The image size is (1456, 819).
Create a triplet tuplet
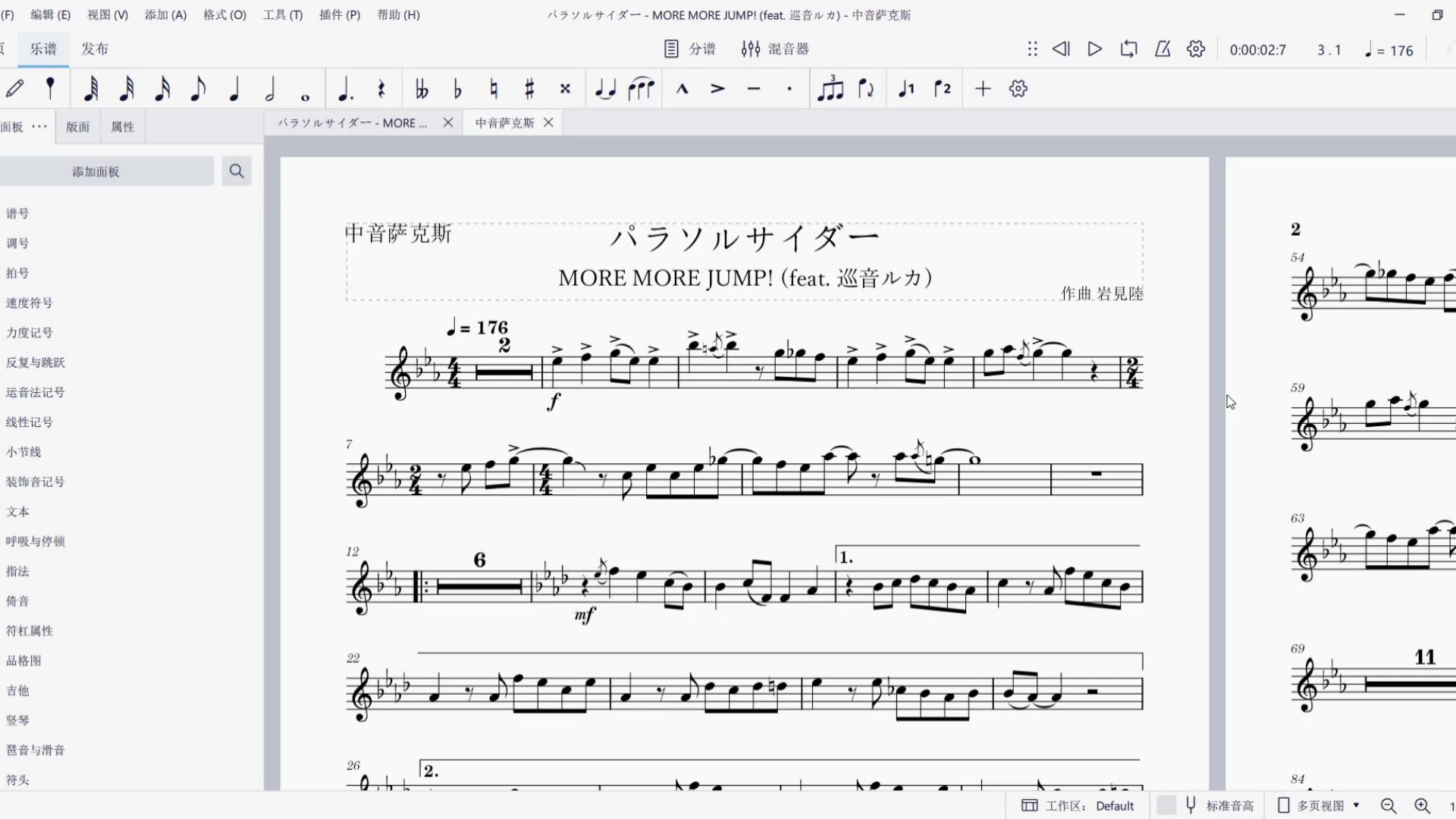tap(830, 89)
